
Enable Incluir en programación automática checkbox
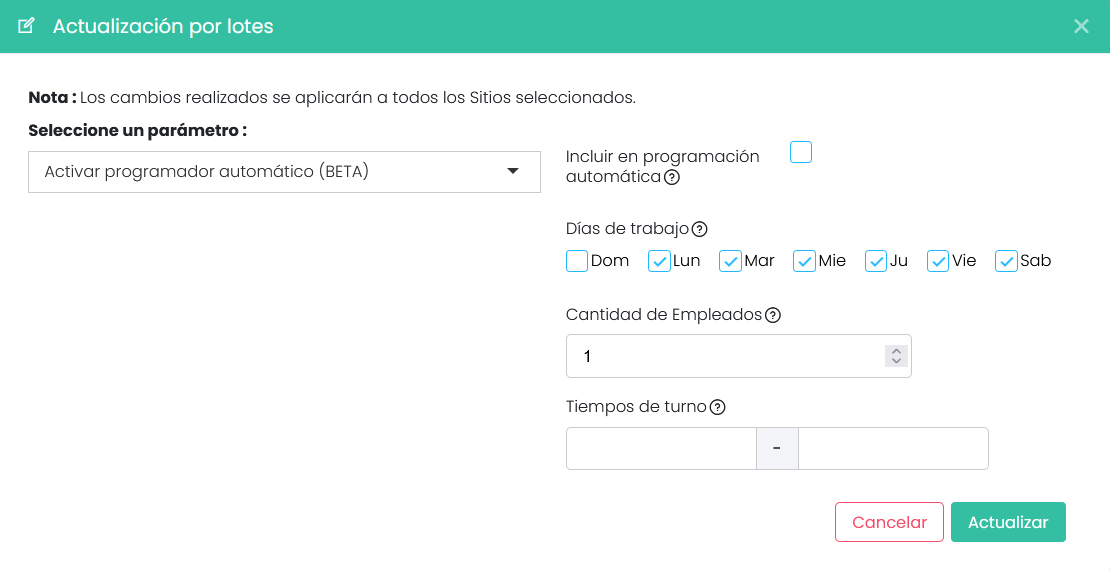point(801,152)
